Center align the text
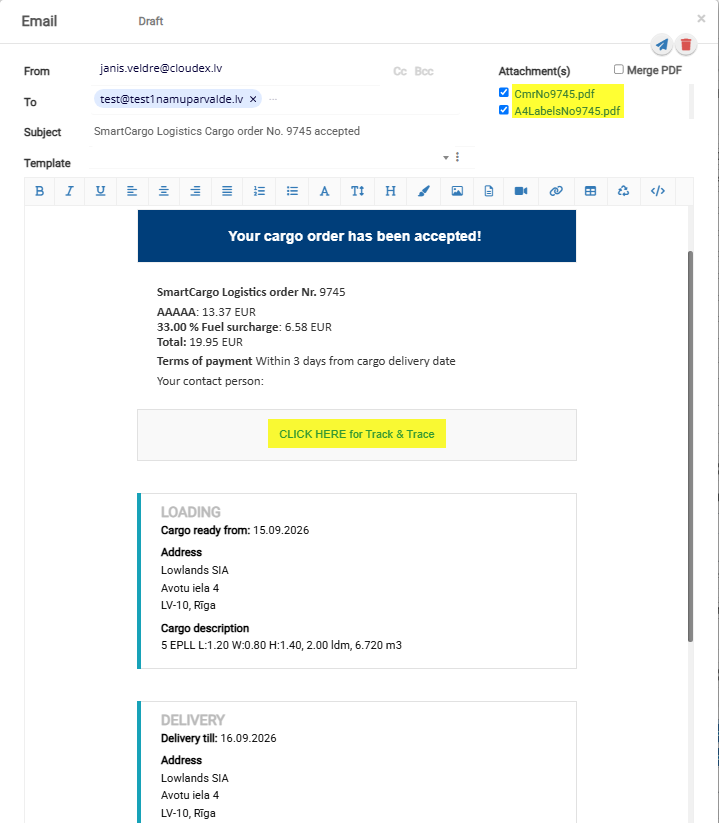719x823 pixels. click(164, 191)
